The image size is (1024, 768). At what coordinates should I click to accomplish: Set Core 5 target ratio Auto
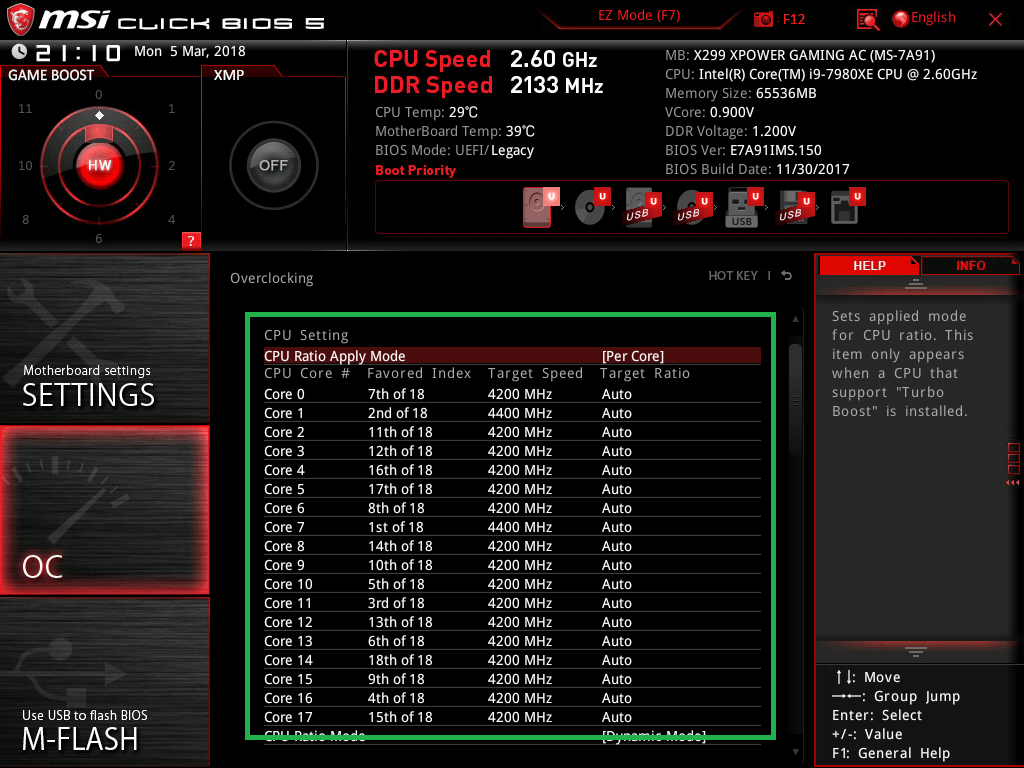(616, 489)
